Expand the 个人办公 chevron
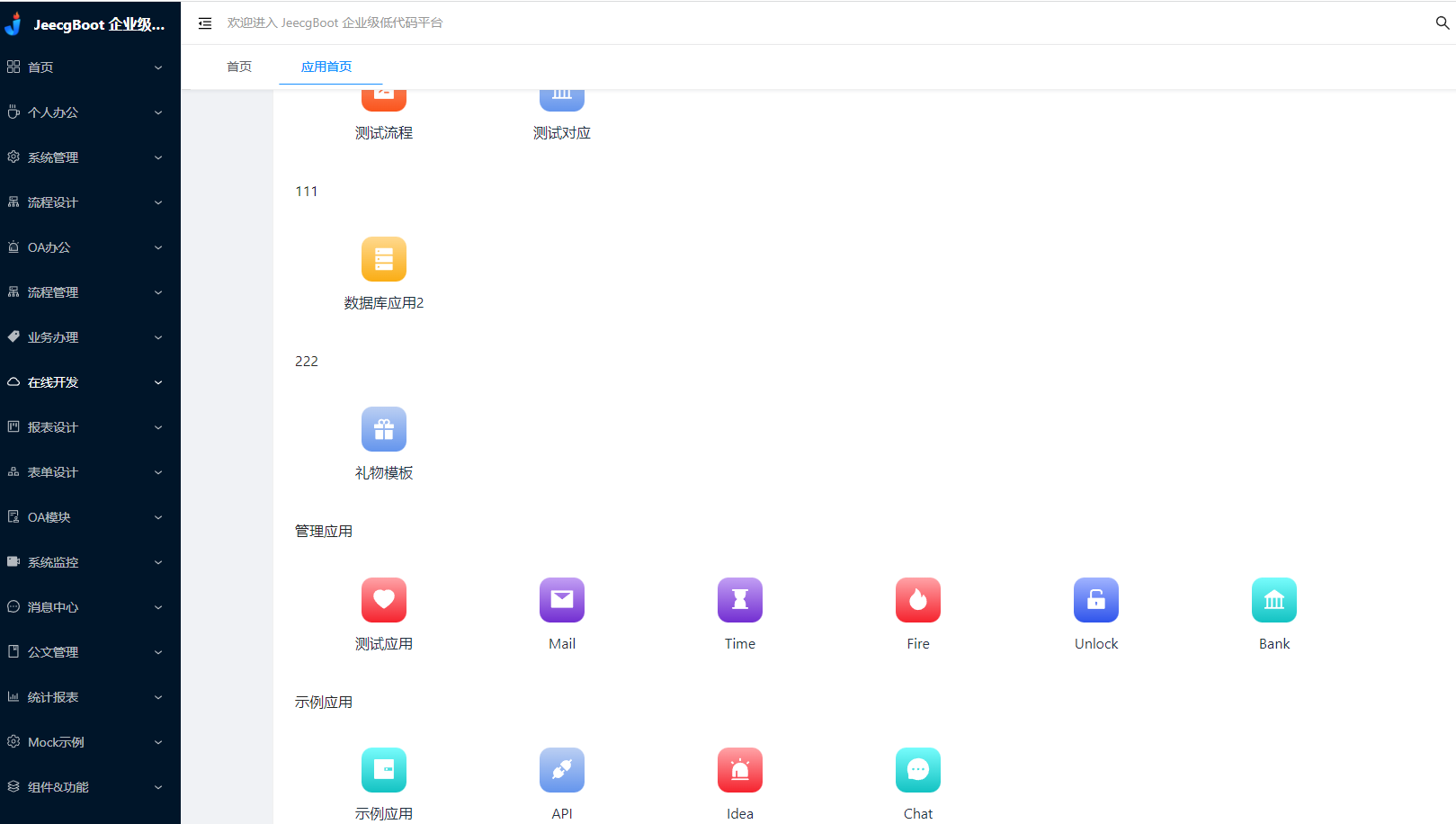This screenshot has width=1456, height=824. pyautogui.click(x=158, y=112)
